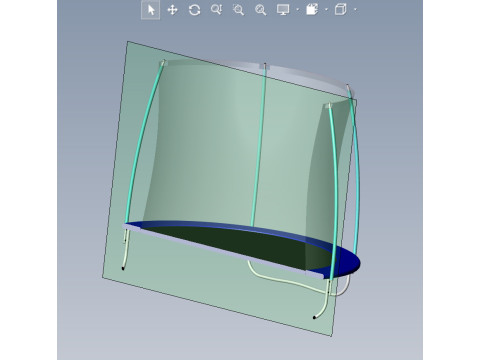The image size is (480, 360).
Task: Expand the clapperboard scene dropdown arrow
Action: pos(326,10)
